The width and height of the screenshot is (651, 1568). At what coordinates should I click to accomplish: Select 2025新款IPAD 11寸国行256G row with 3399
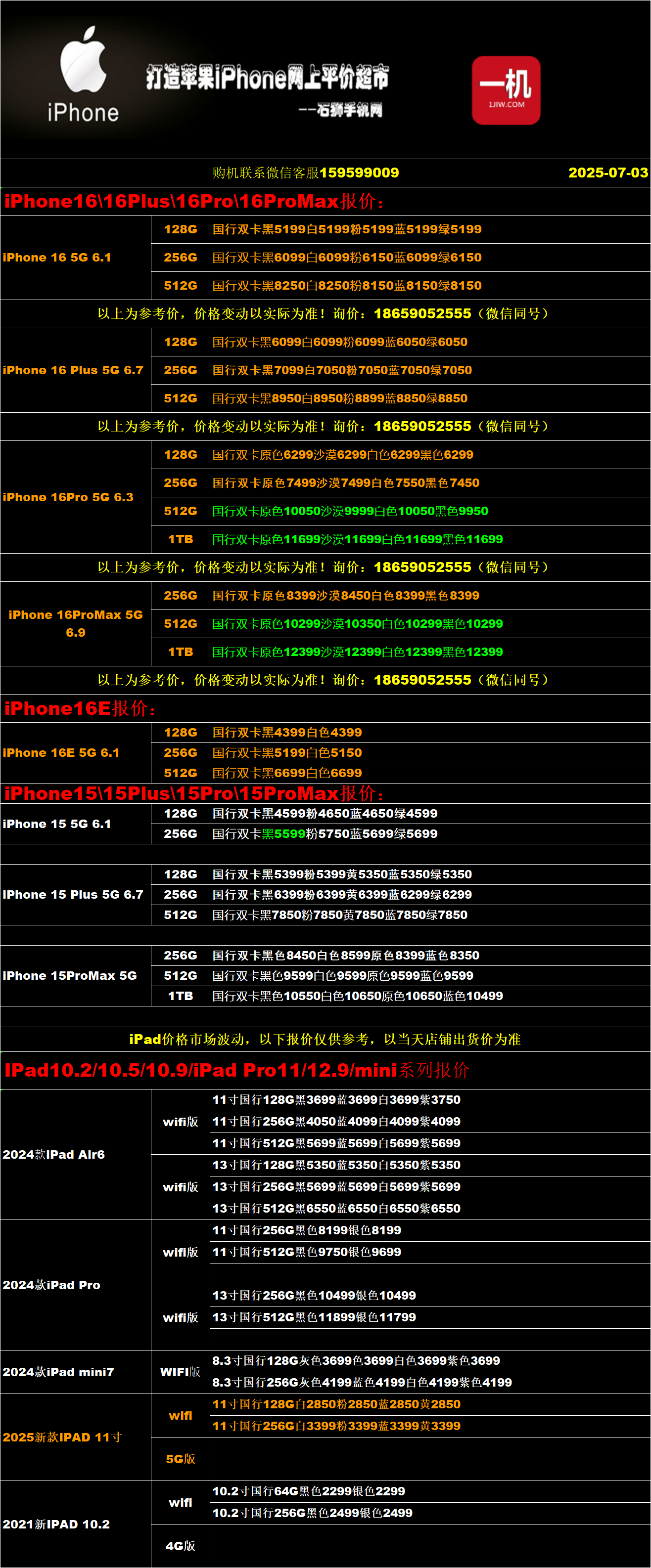point(430,1426)
